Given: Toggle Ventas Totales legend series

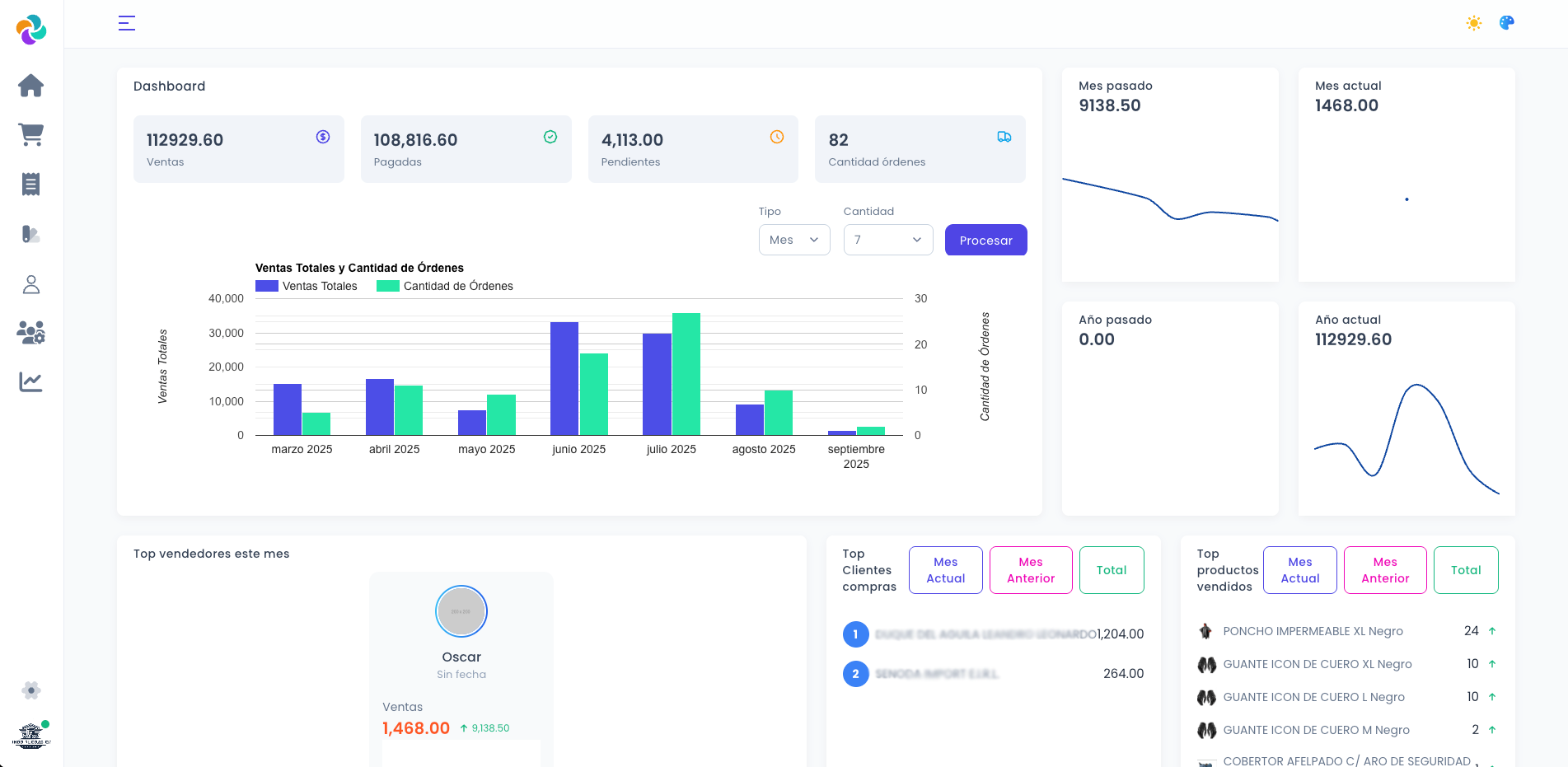Looking at the screenshot, I should [307, 286].
